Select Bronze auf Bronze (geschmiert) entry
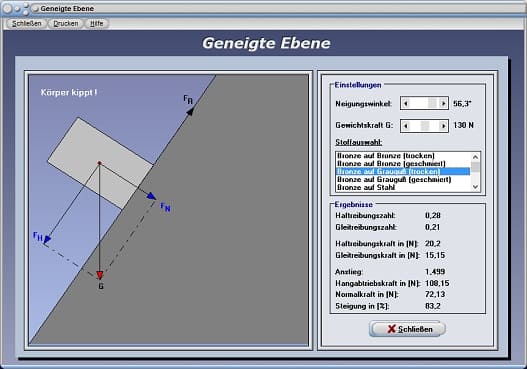The width and height of the screenshot is (527, 369). coord(391,164)
